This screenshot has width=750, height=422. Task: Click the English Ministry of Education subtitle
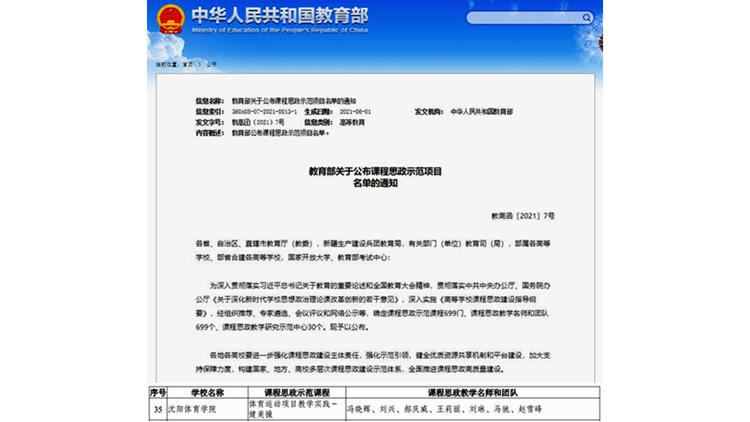tap(280, 30)
